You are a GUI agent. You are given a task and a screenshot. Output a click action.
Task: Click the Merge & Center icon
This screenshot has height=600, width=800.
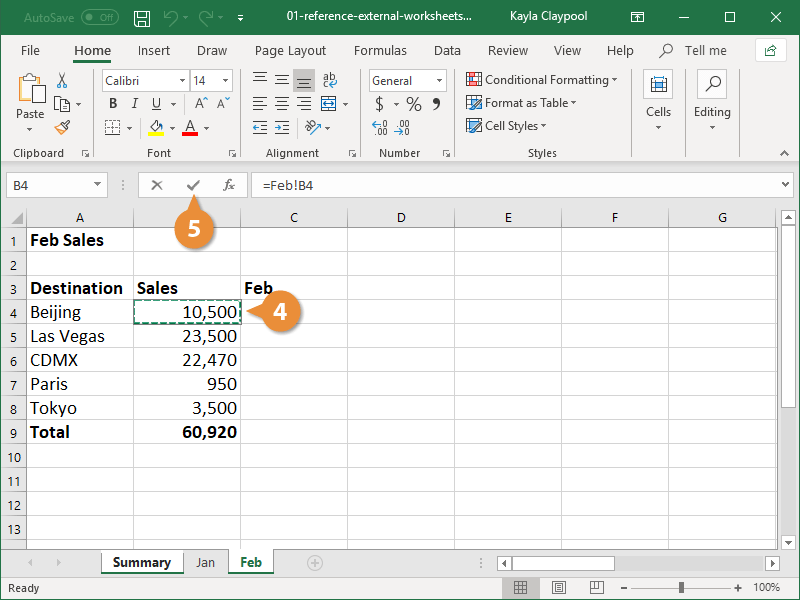[x=329, y=104]
